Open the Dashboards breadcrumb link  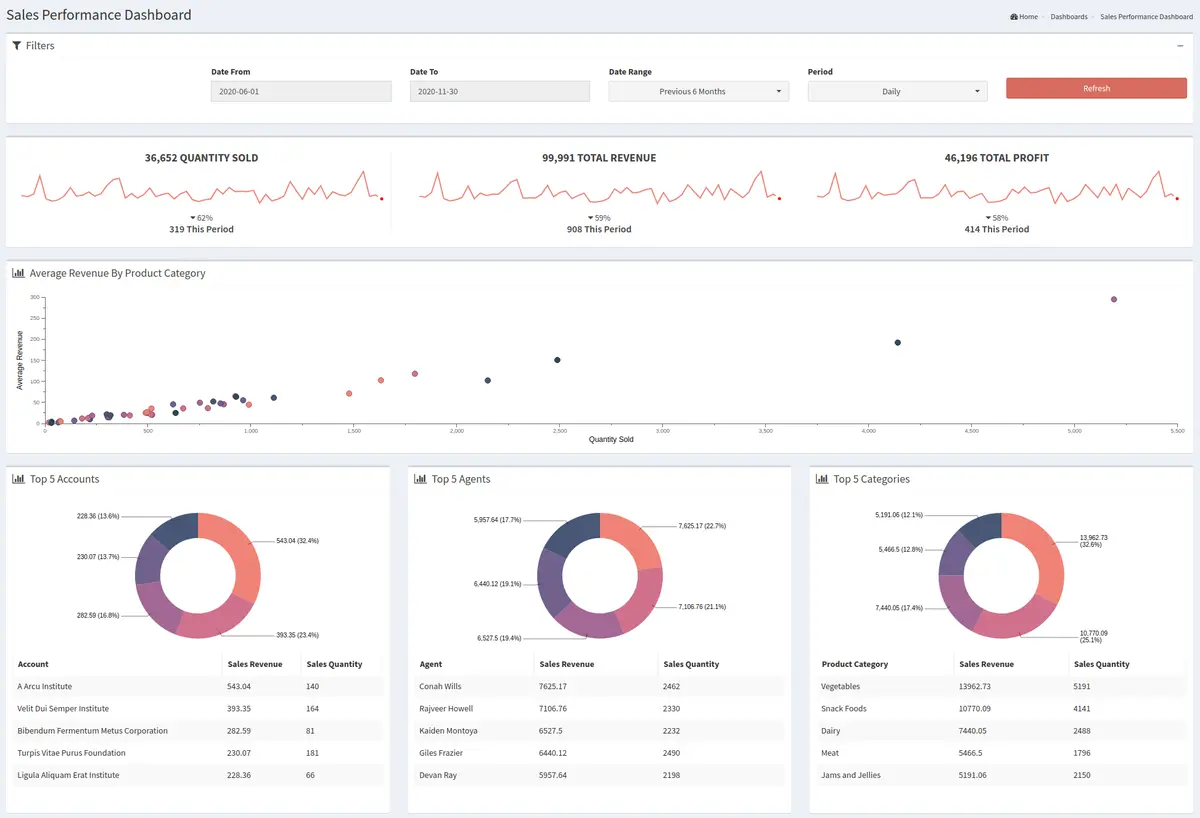(1069, 17)
